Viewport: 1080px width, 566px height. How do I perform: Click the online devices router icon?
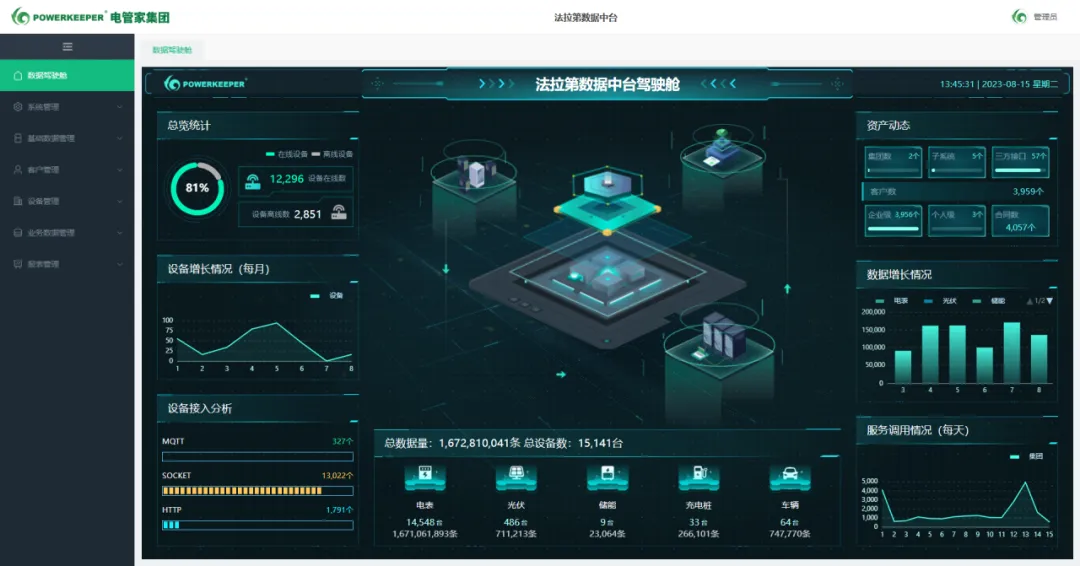(x=252, y=180)
